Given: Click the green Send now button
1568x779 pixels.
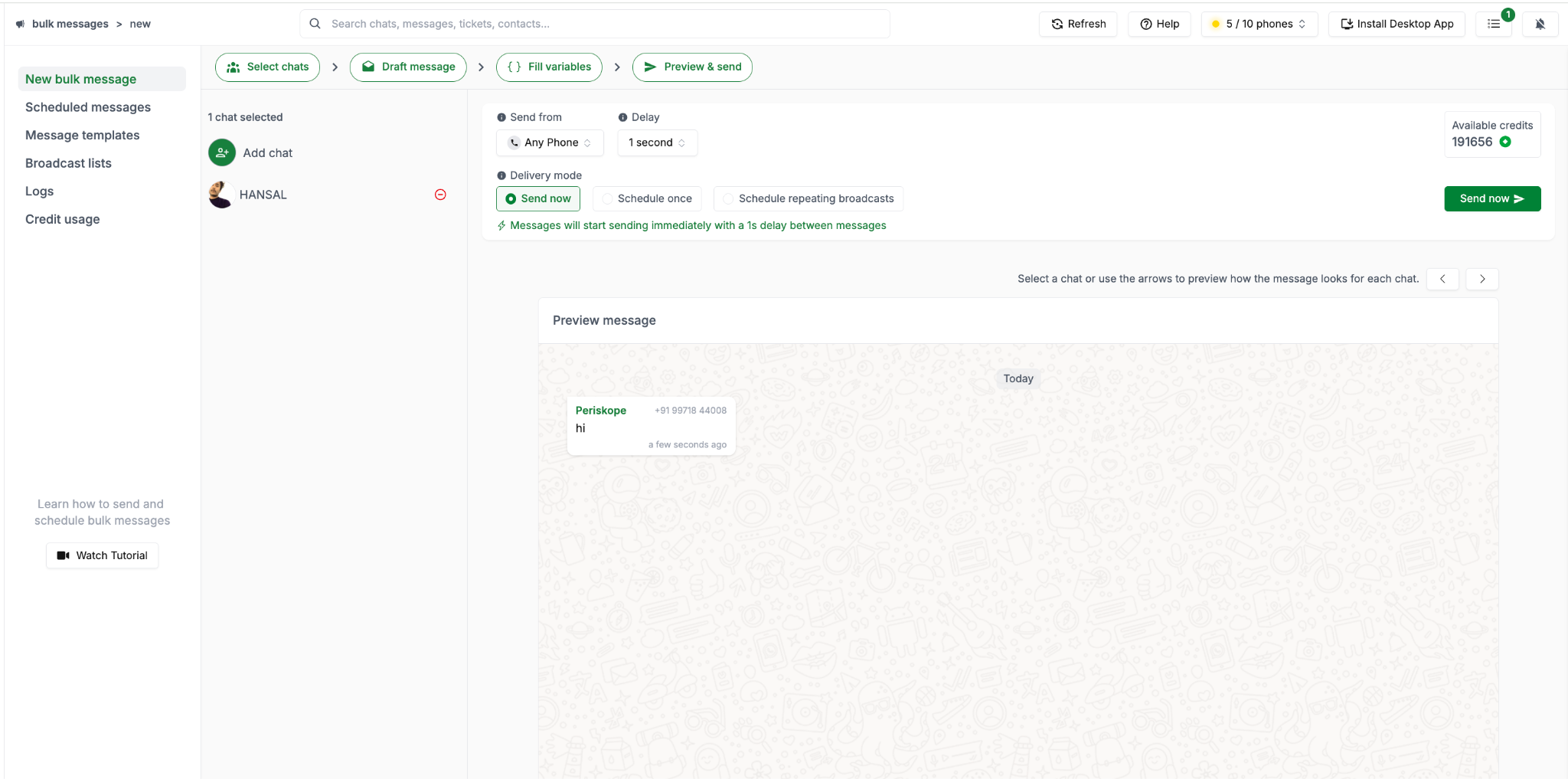Looking at the screenshot, I should click(x=1492, y=198).
